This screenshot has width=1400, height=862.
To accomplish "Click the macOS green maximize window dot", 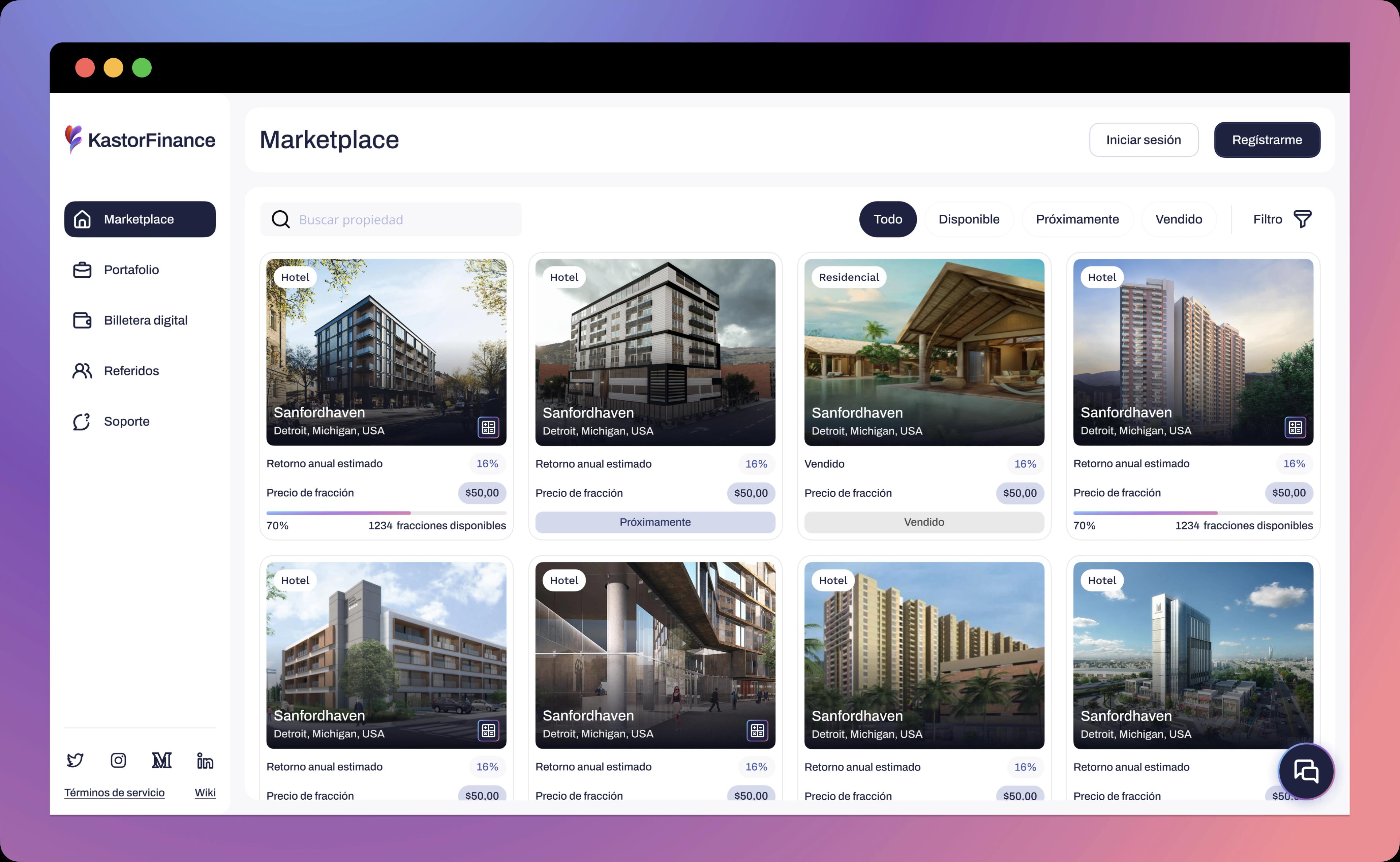I will click(142, 68).
